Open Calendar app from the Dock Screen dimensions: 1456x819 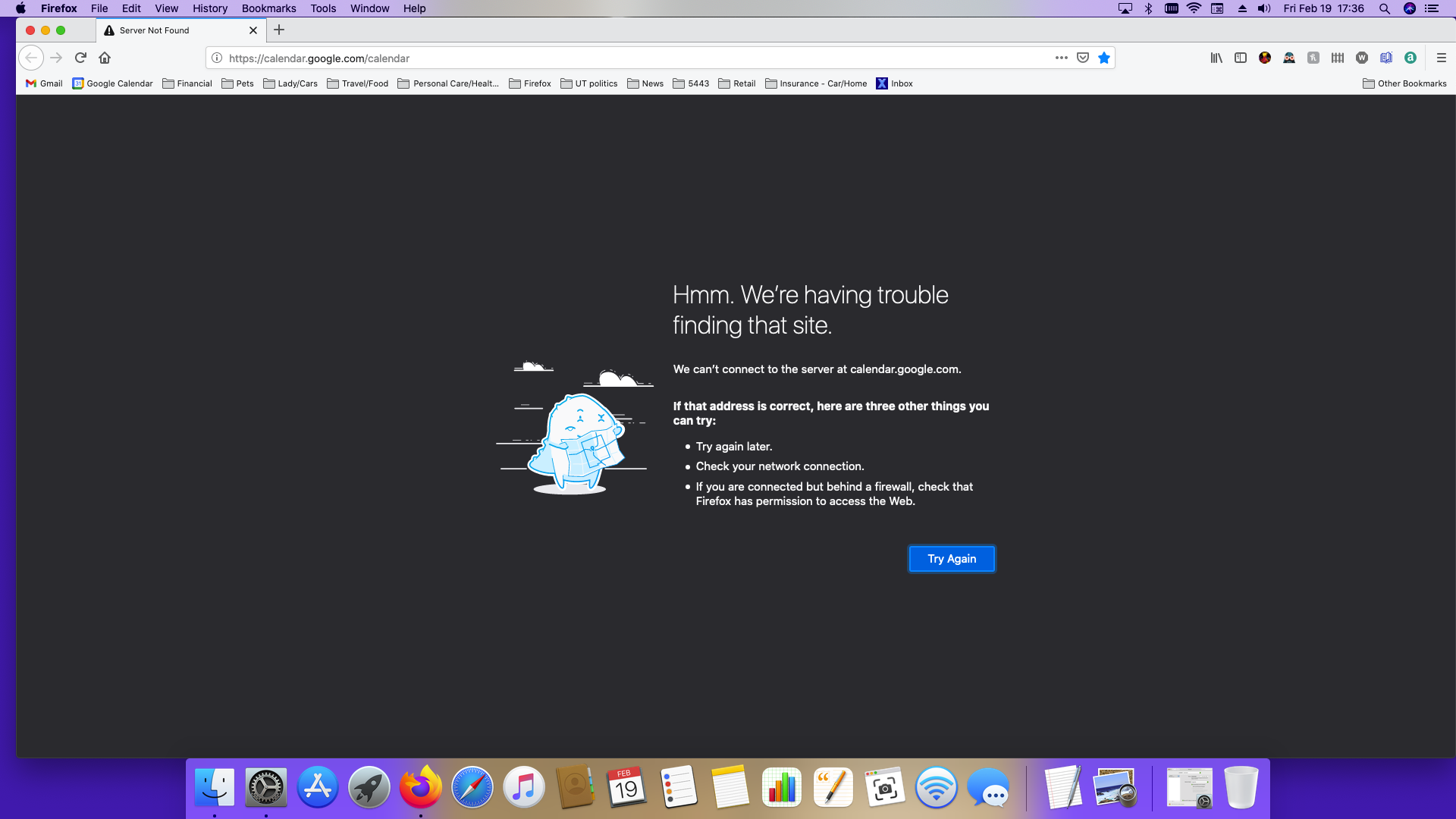pos(627,787)
